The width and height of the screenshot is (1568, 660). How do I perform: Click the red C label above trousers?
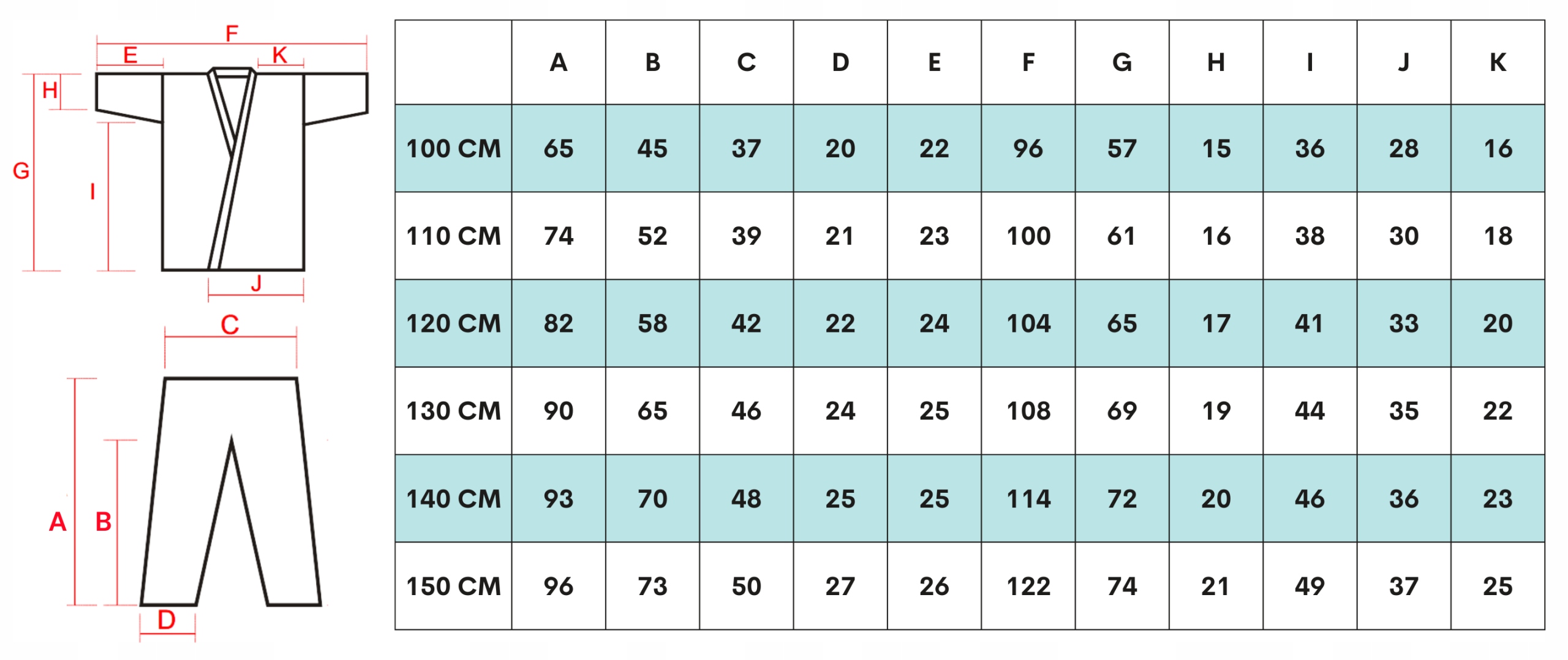pos(230,324)
